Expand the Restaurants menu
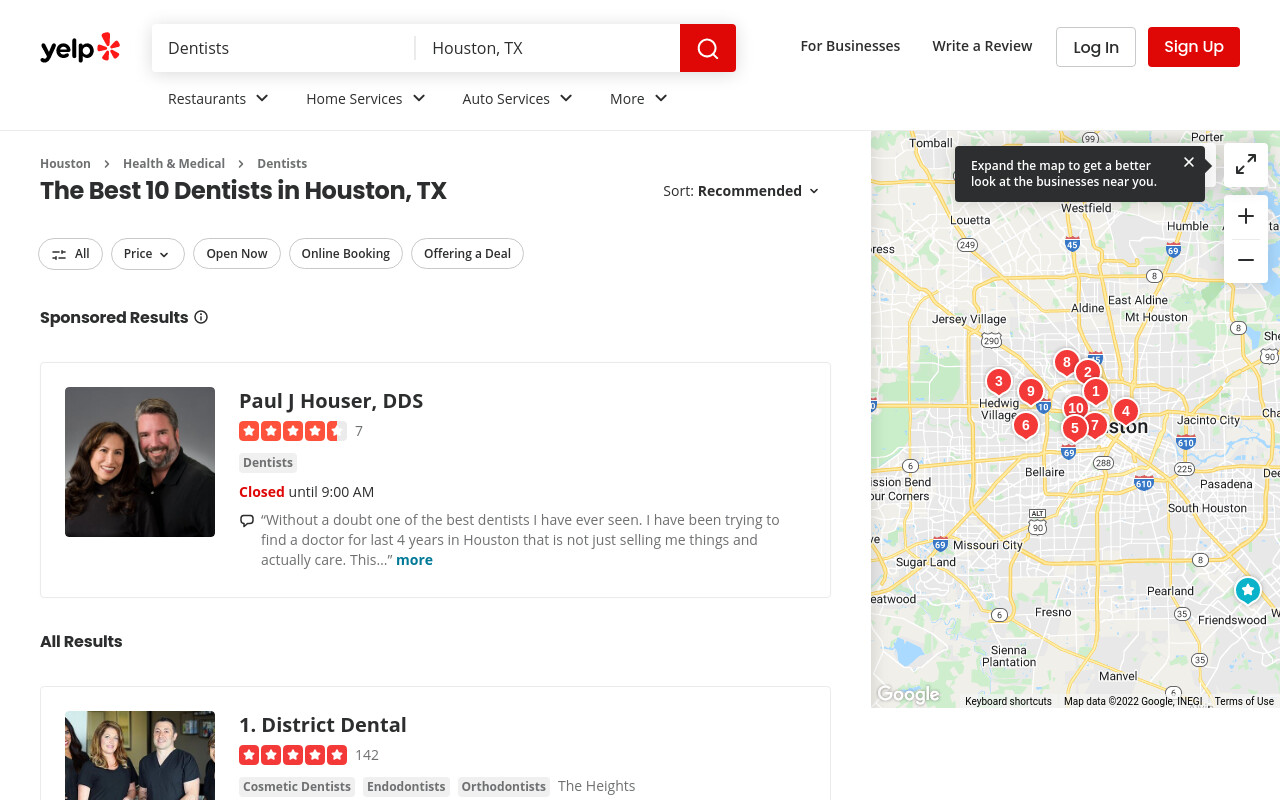 pyautogui.click(x=219, y=99)
